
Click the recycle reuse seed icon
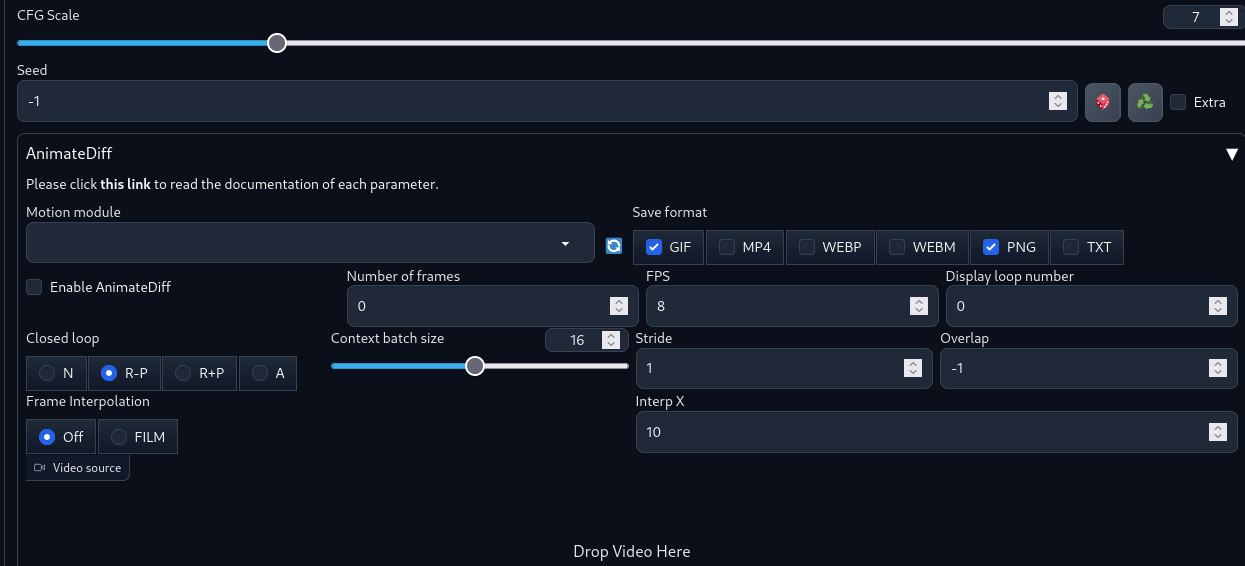coord(1145,101)
